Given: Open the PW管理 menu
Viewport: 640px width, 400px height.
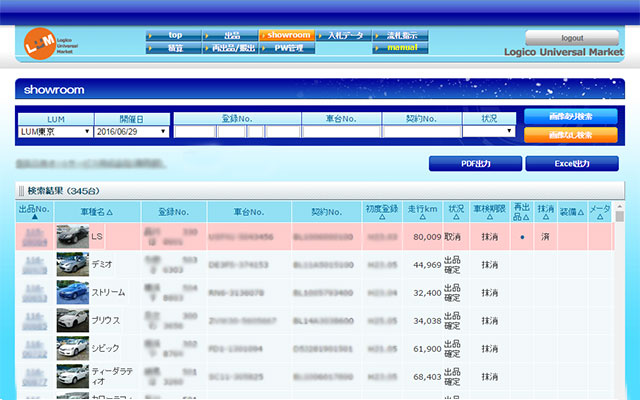Looking at the screenshot, I should pos(287,48).
